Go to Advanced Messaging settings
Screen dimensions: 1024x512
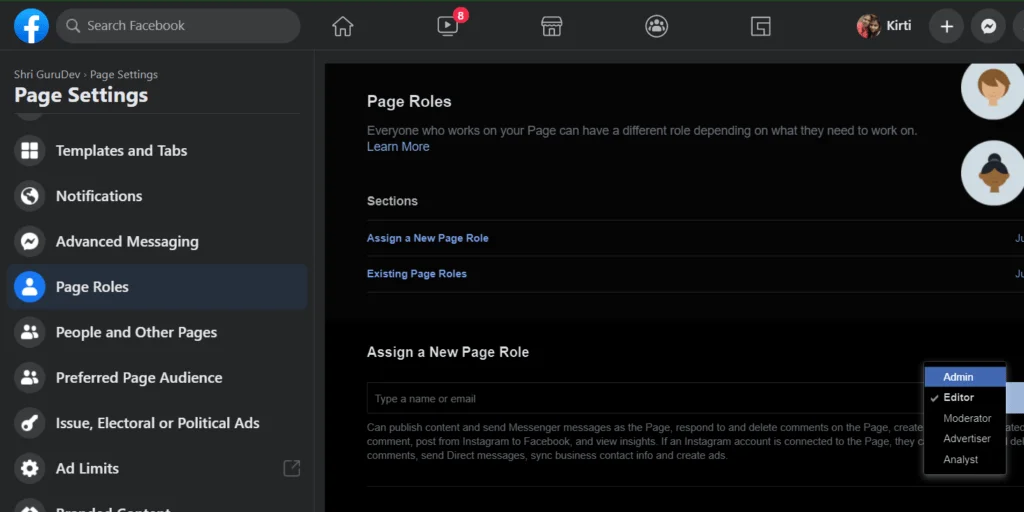[x=127, y=242]
